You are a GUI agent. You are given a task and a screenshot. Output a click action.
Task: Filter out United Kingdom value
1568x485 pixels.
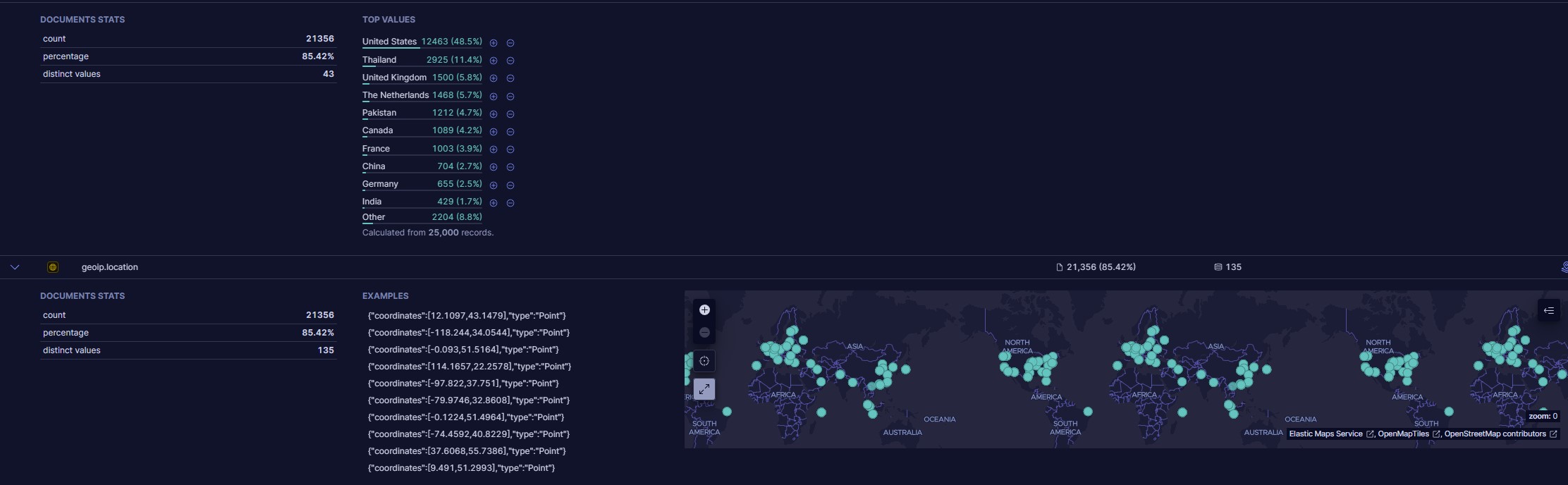click(x=510, y=78)
